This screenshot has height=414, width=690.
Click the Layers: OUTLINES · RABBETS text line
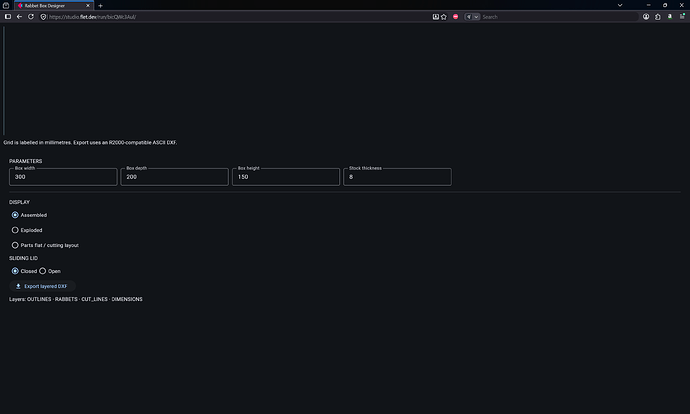(x=76, y=299)
